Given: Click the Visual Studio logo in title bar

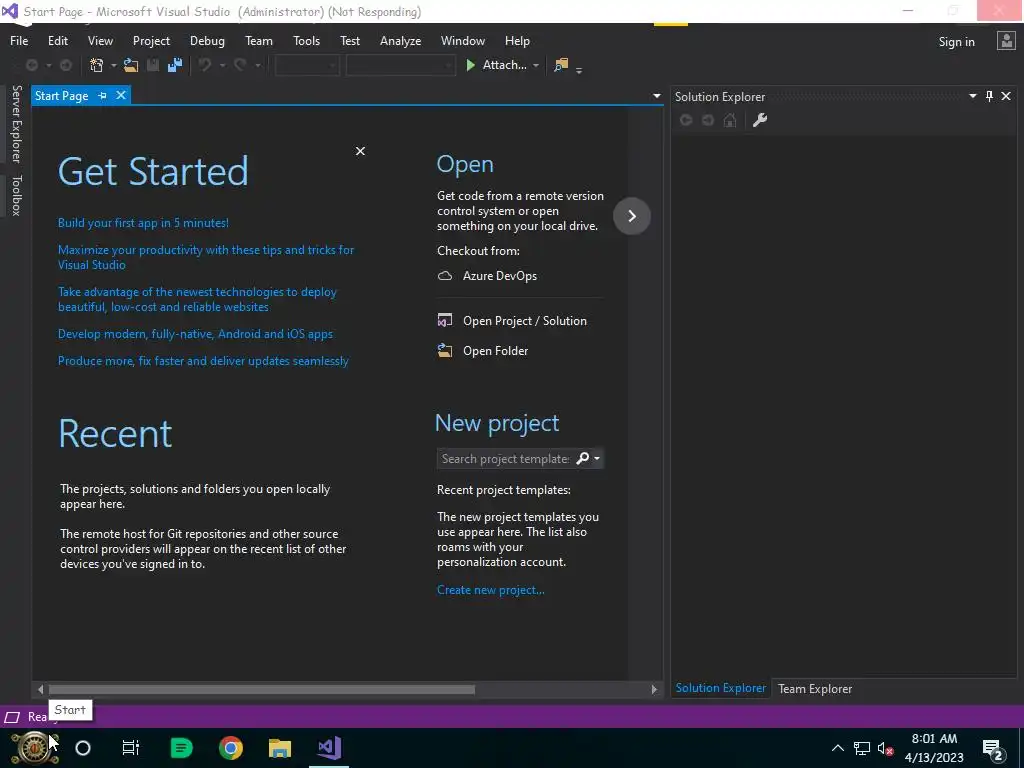Looking at the screenshot, I should [10, 11].
